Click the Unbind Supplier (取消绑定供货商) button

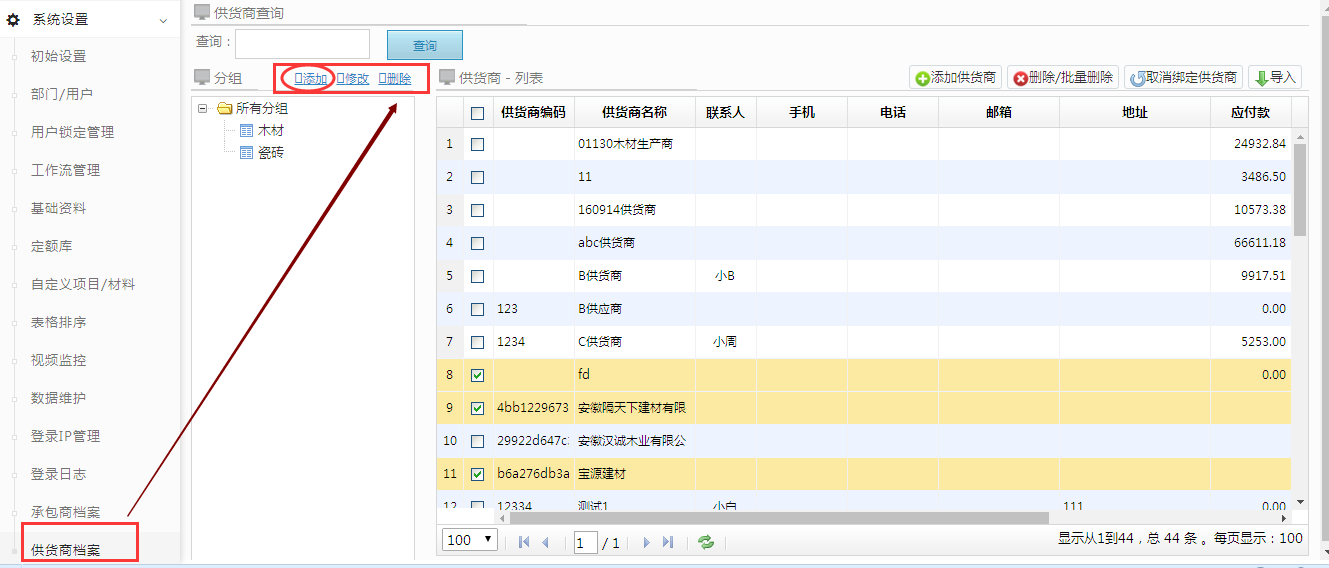pos(1183,78)
